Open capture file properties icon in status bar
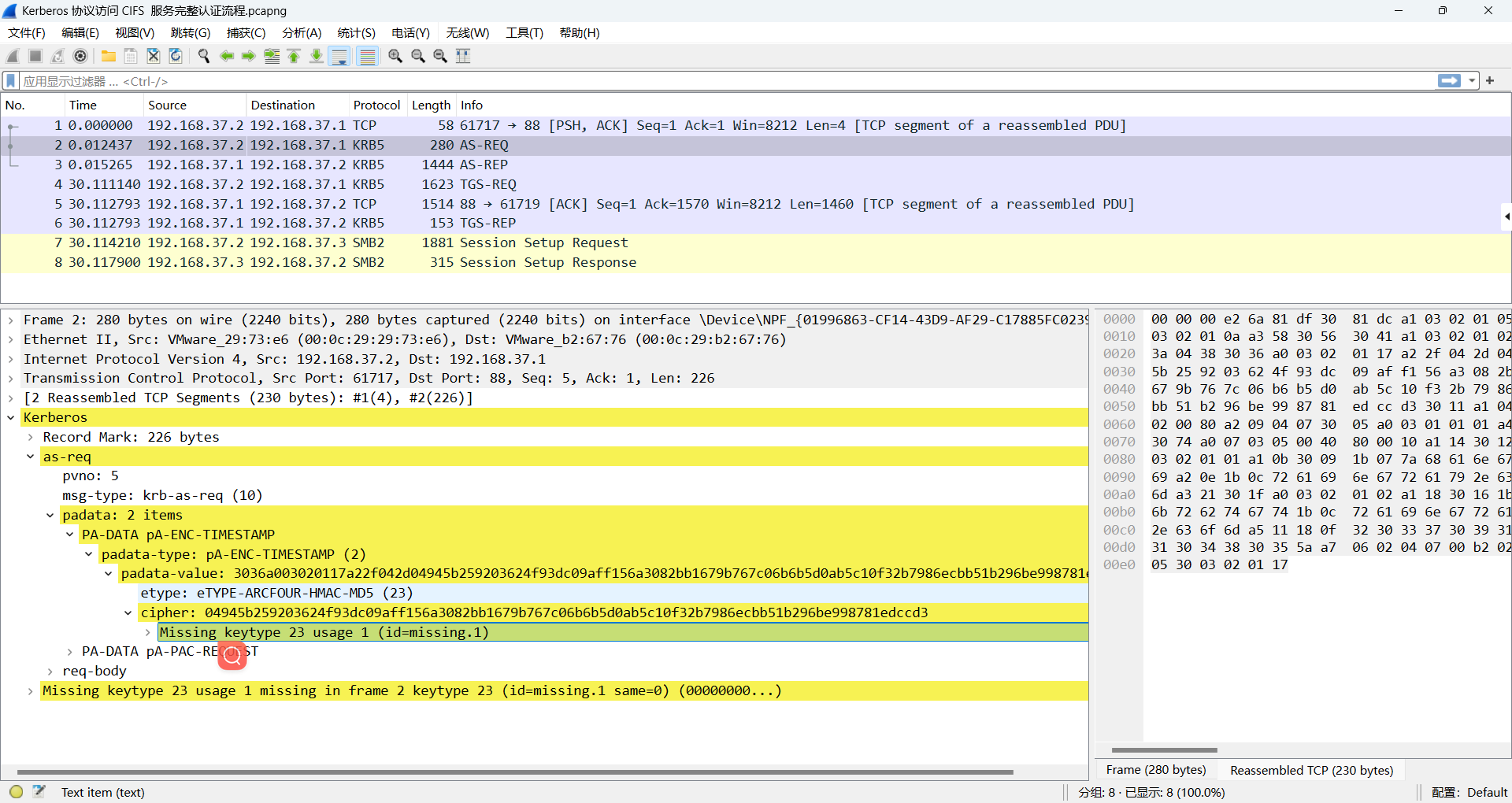1512x803 pixels. click(x=39, y=792)
